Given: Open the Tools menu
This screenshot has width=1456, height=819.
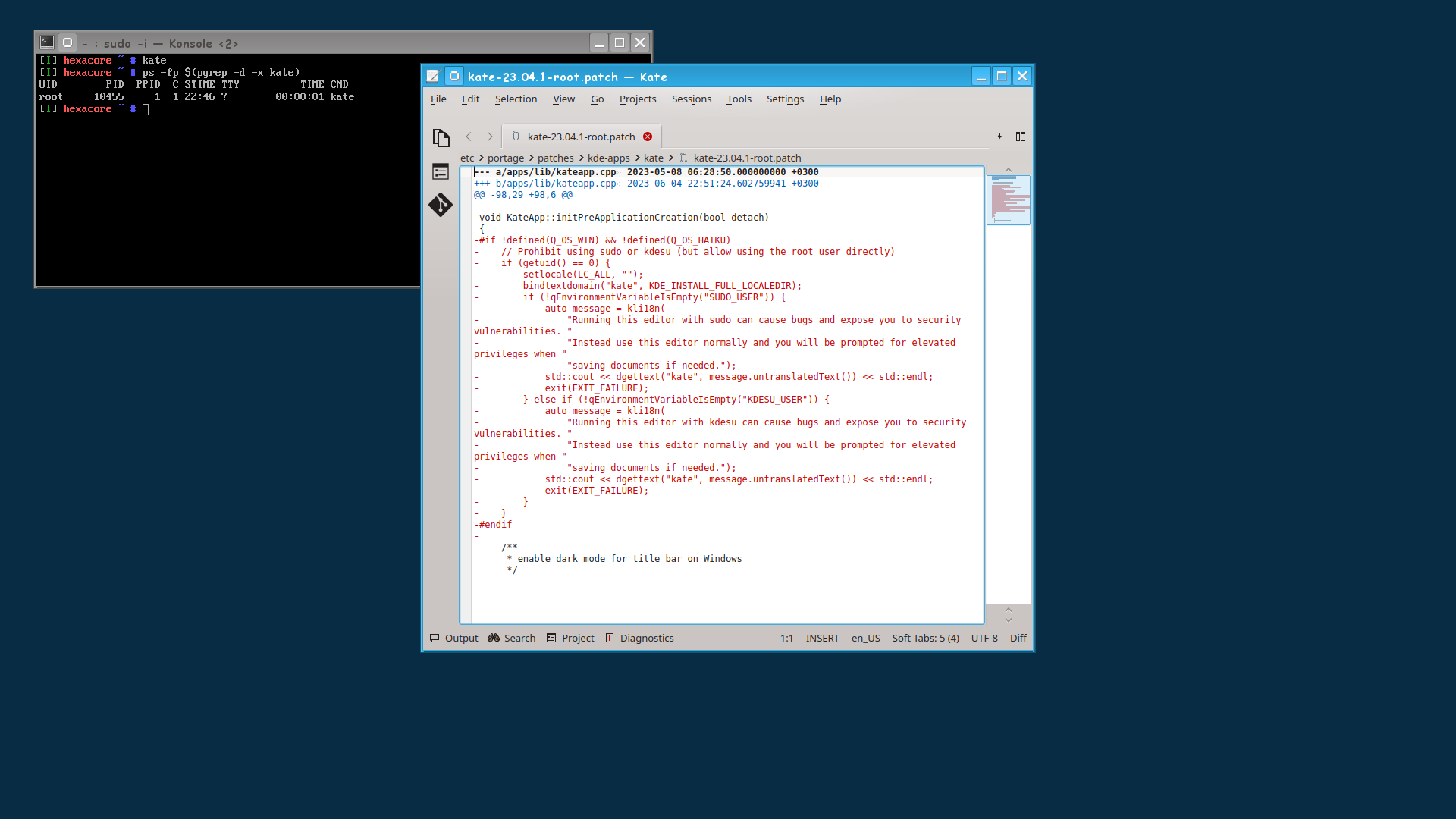Looking at the screenshot, I should point(739,99).
